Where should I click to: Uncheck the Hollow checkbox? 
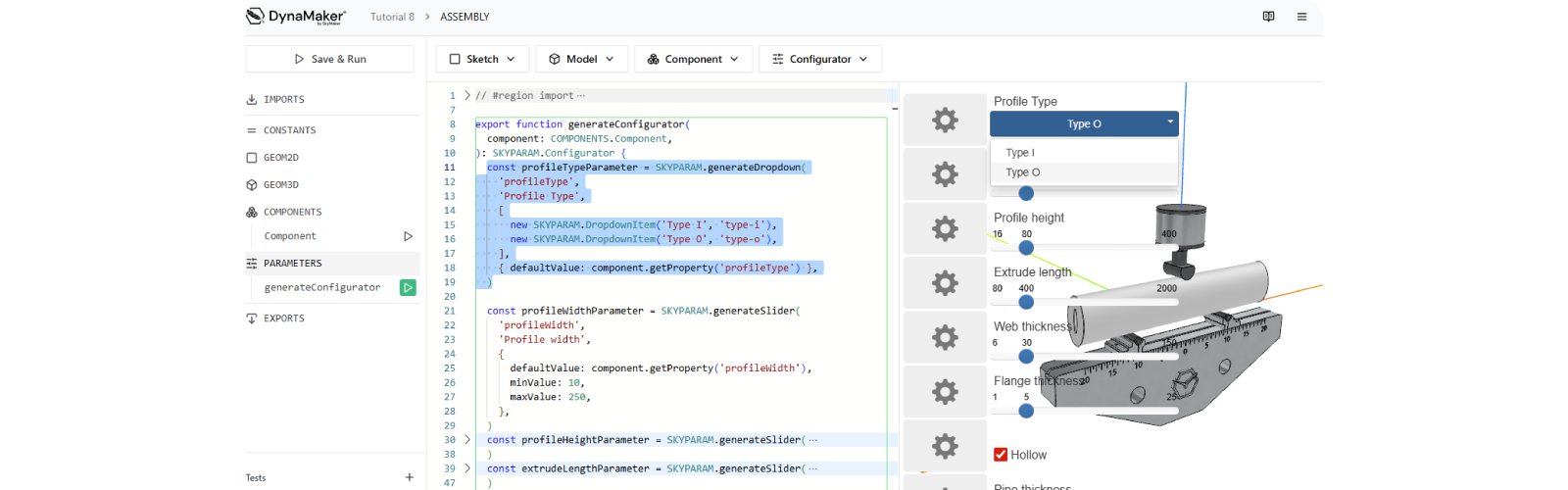[1001, 455]
